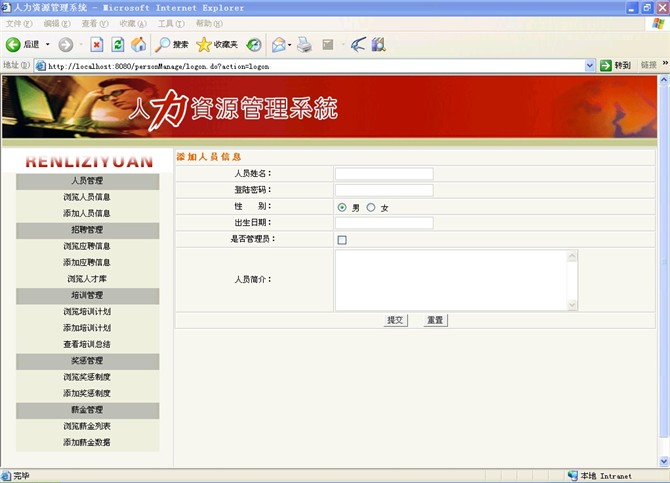Image resolution: width=670 pixels, height=483 pixels.
Task: Select the female (女) radio button
Action: coord(371,207)
